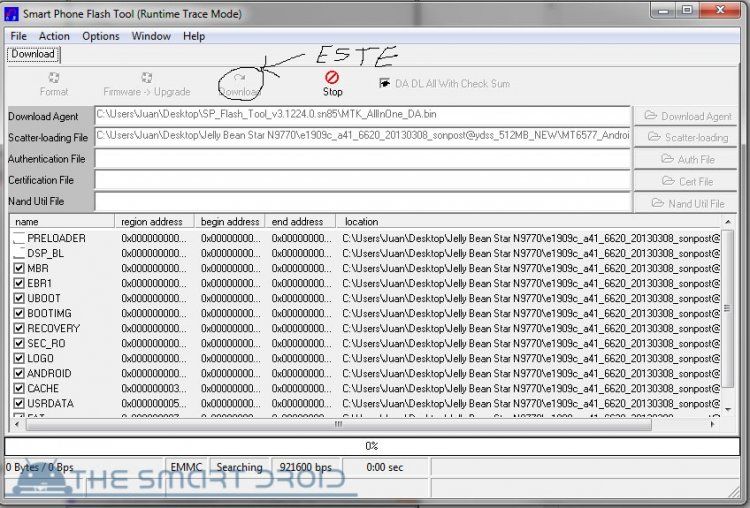Click the Nand Util File button label

pyautogui.click(x=696, y=203)
